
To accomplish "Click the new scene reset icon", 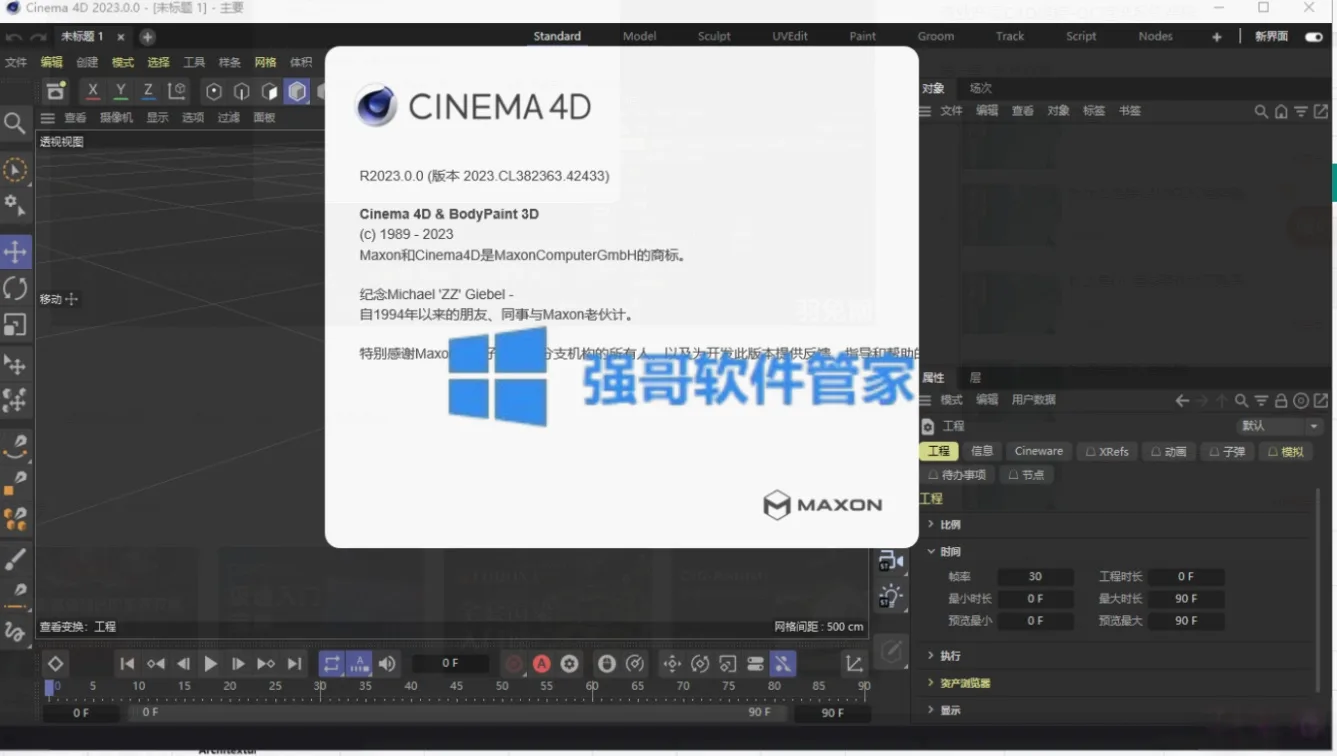I will pyautogui.click(x=56, y=91).
